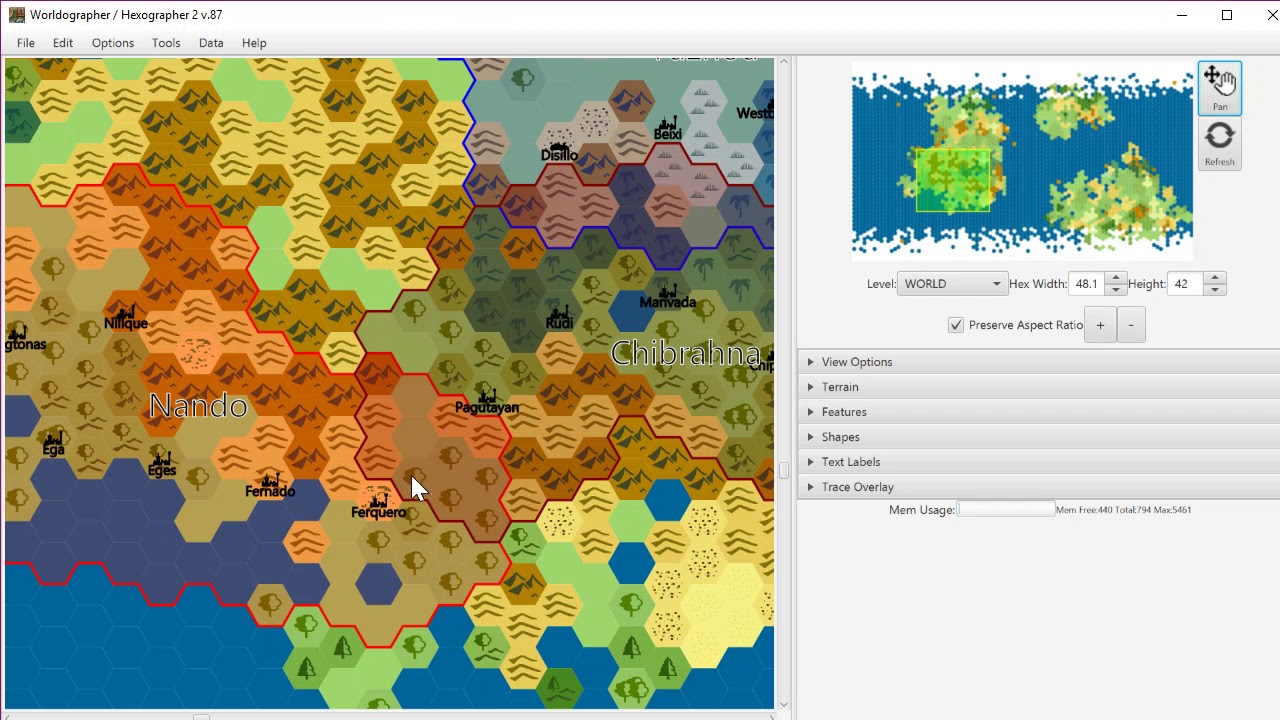Decrease hex Height with down arrow

pyautogui.click(x=1214, y=290)
